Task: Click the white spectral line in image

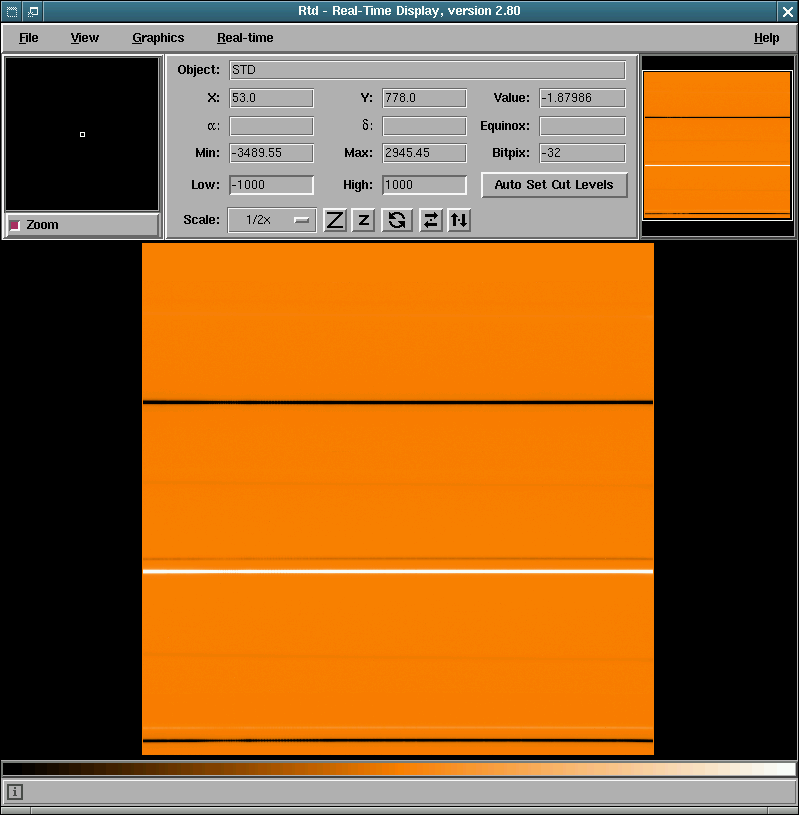Action: (x=398, y=572)
